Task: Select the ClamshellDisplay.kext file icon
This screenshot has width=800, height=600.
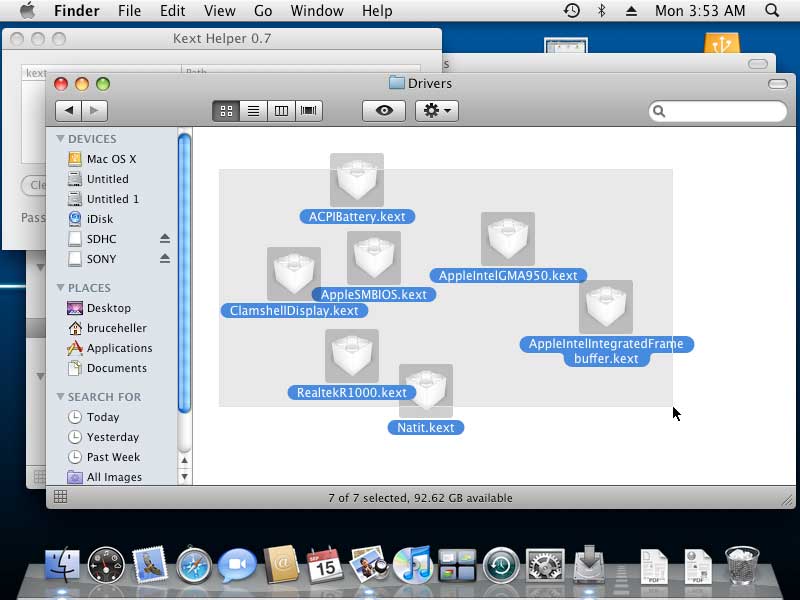Action: [294, 274]
